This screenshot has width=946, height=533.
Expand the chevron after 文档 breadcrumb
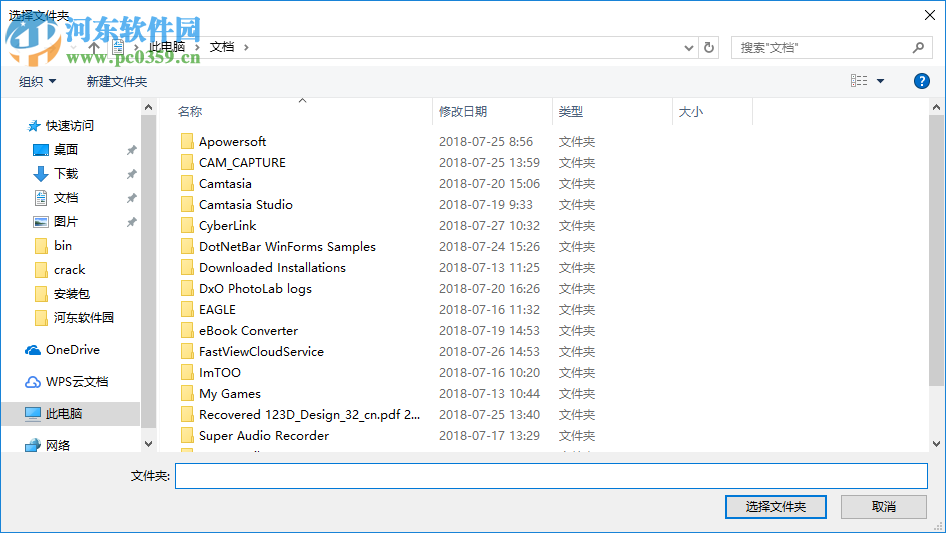point(246,47)
